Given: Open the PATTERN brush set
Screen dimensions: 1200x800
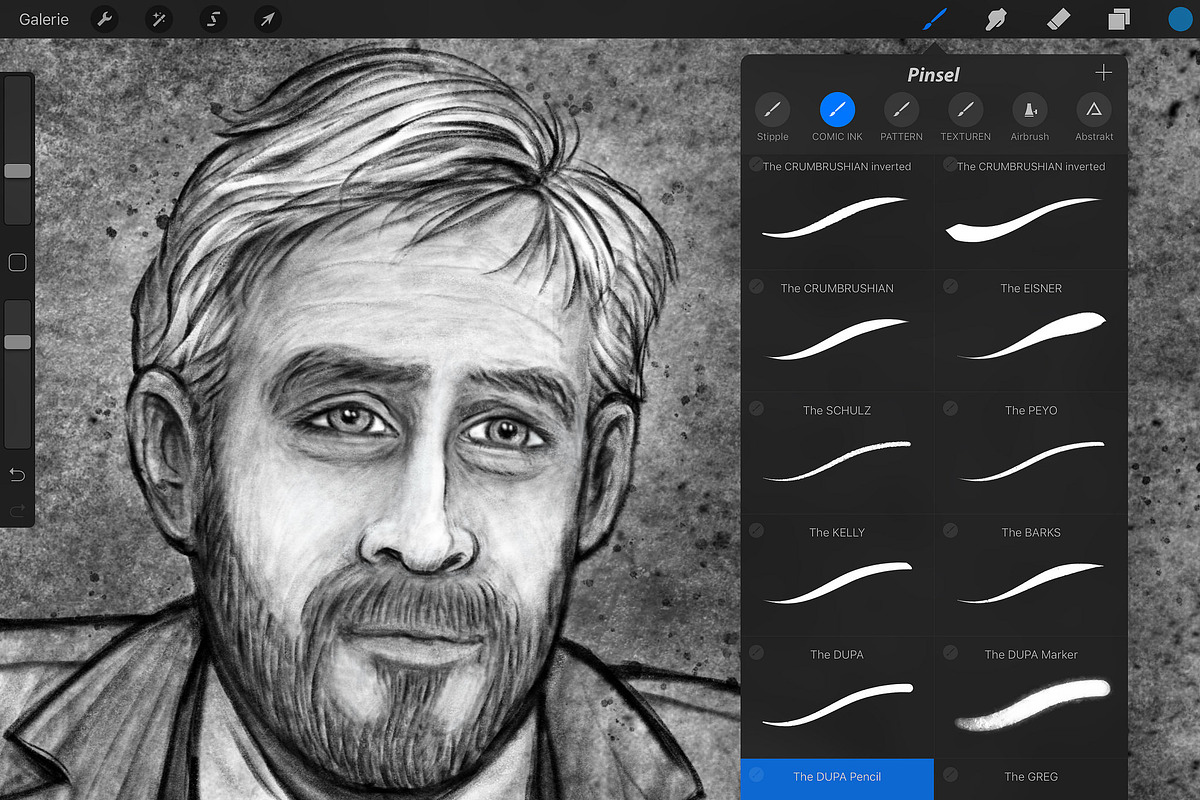Looking at the screenshot, I should click(x=901, y=117).
